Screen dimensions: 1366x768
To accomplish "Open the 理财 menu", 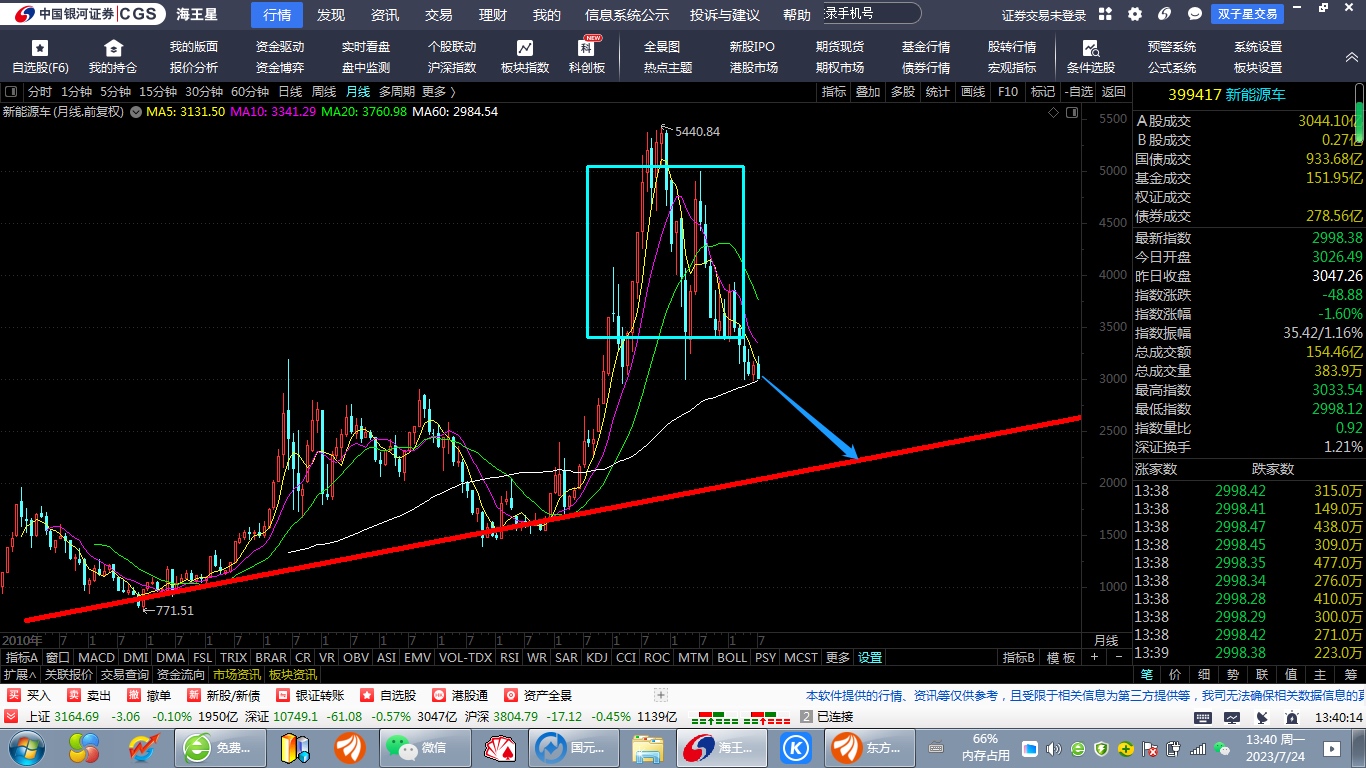I will pos(493,15).
